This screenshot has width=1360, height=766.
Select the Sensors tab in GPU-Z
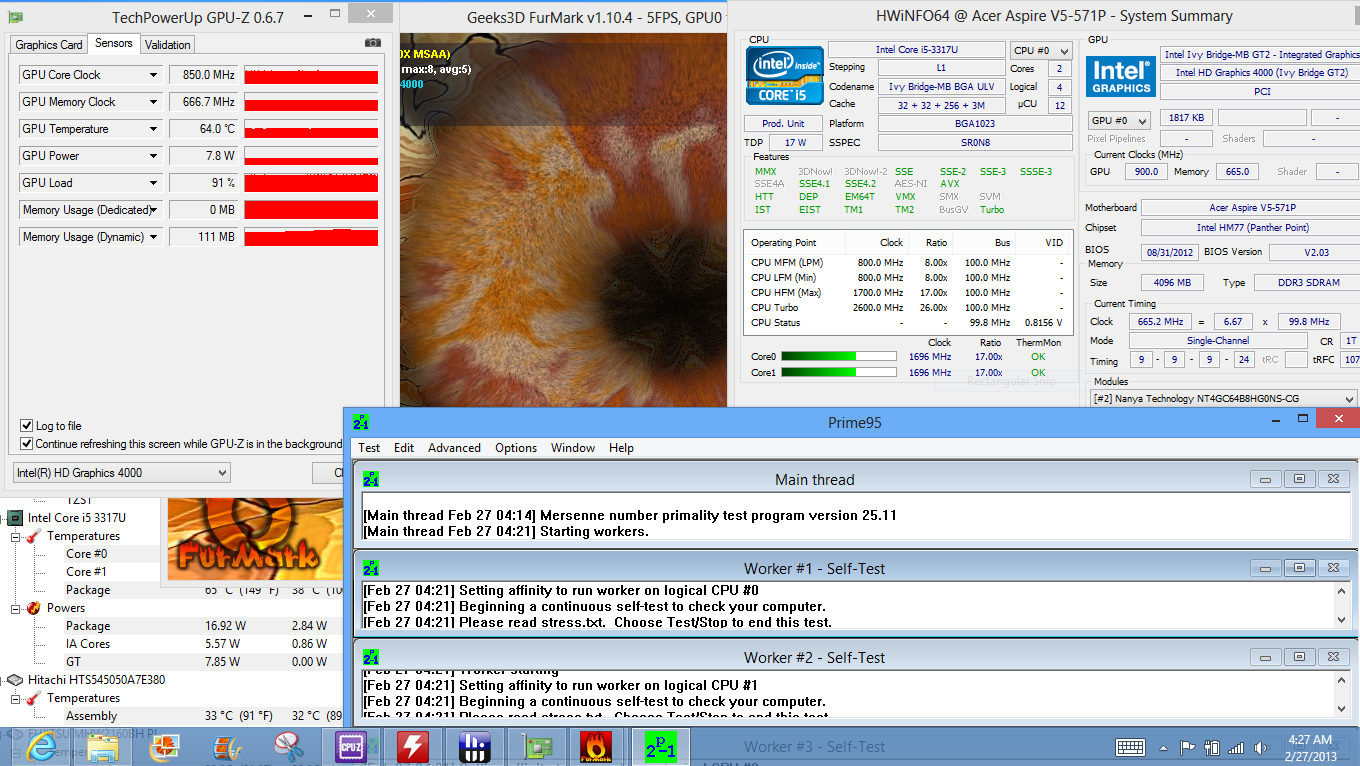(x=113, y=43)
